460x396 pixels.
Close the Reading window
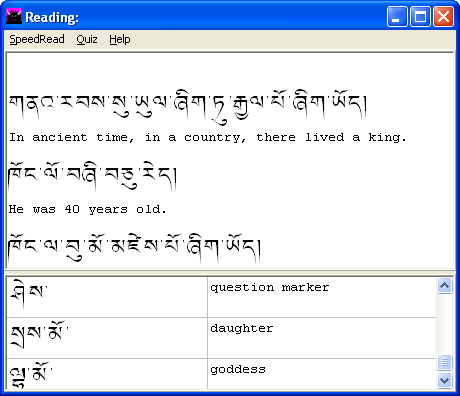[443, 16]
